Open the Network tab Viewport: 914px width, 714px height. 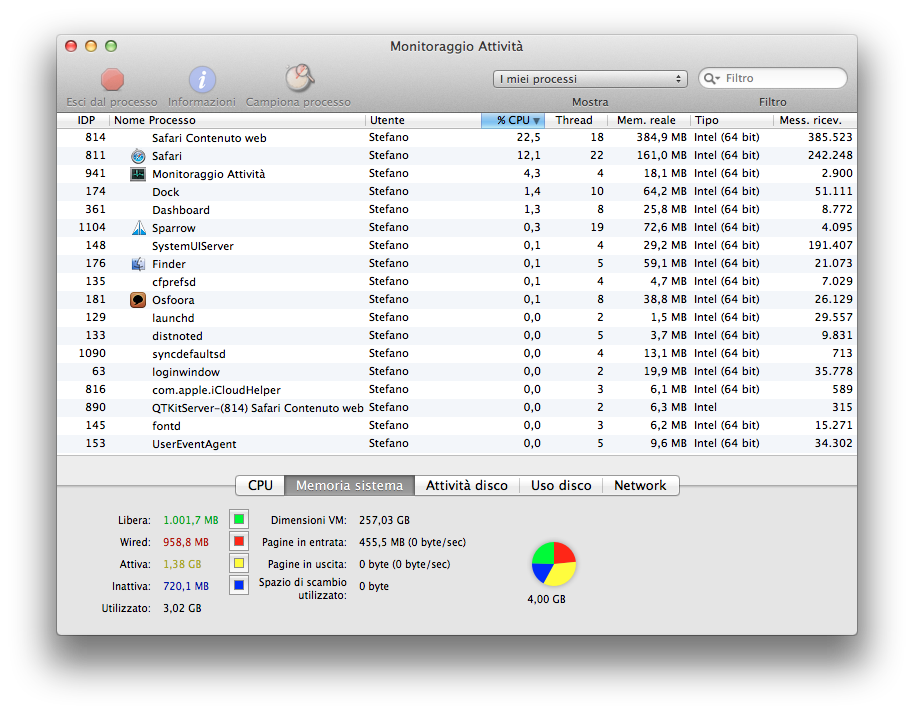(640, 486)
